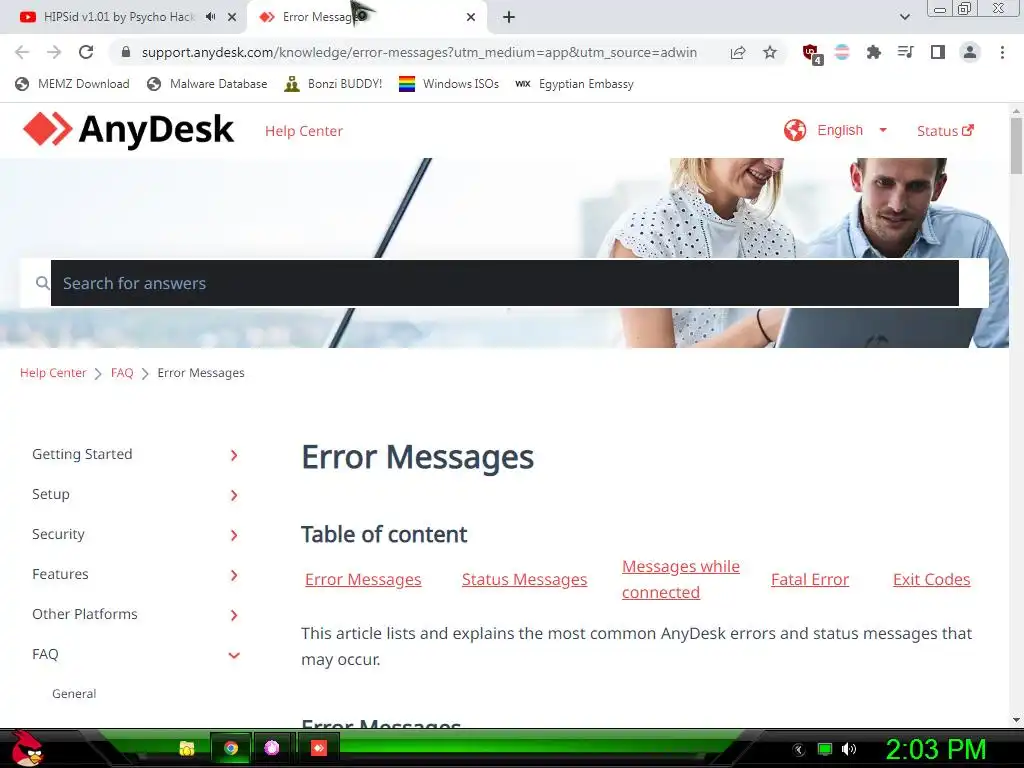This screenshot has width=1024, height=768.
Task: Open the MEMZ Download bookmark
Action: click(x=72, y=84)
